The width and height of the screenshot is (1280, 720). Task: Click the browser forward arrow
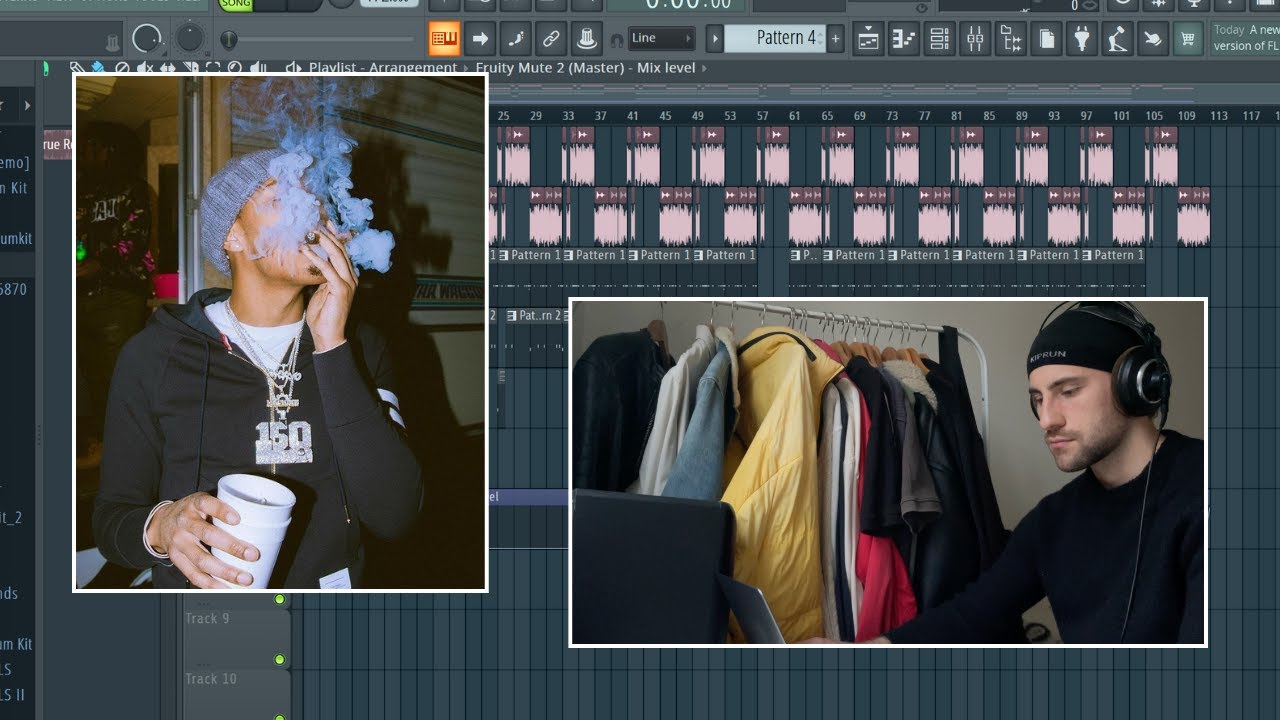[27, 105]
